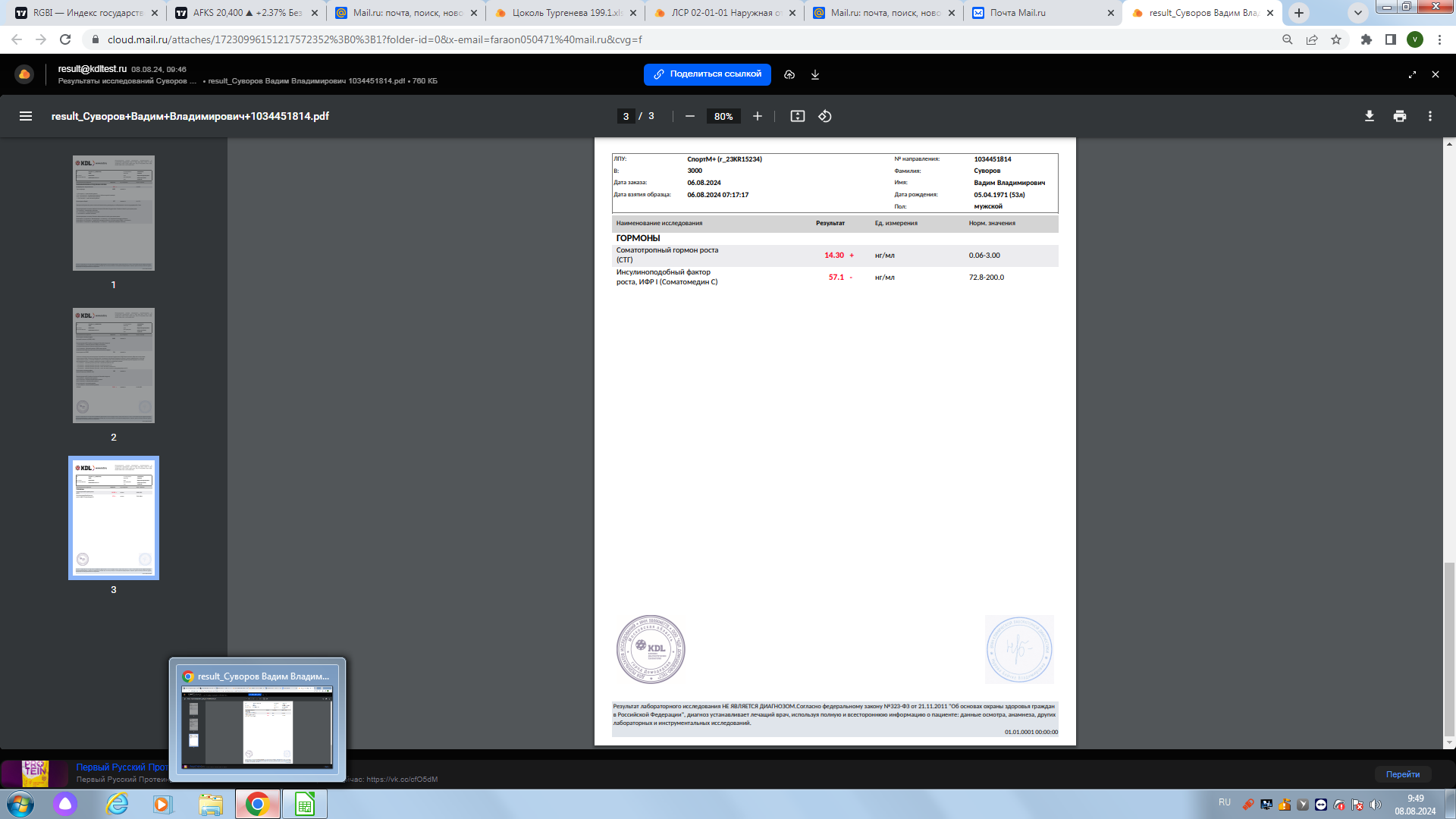
Task: Click download icon next to share button
Action: (815, 74)
